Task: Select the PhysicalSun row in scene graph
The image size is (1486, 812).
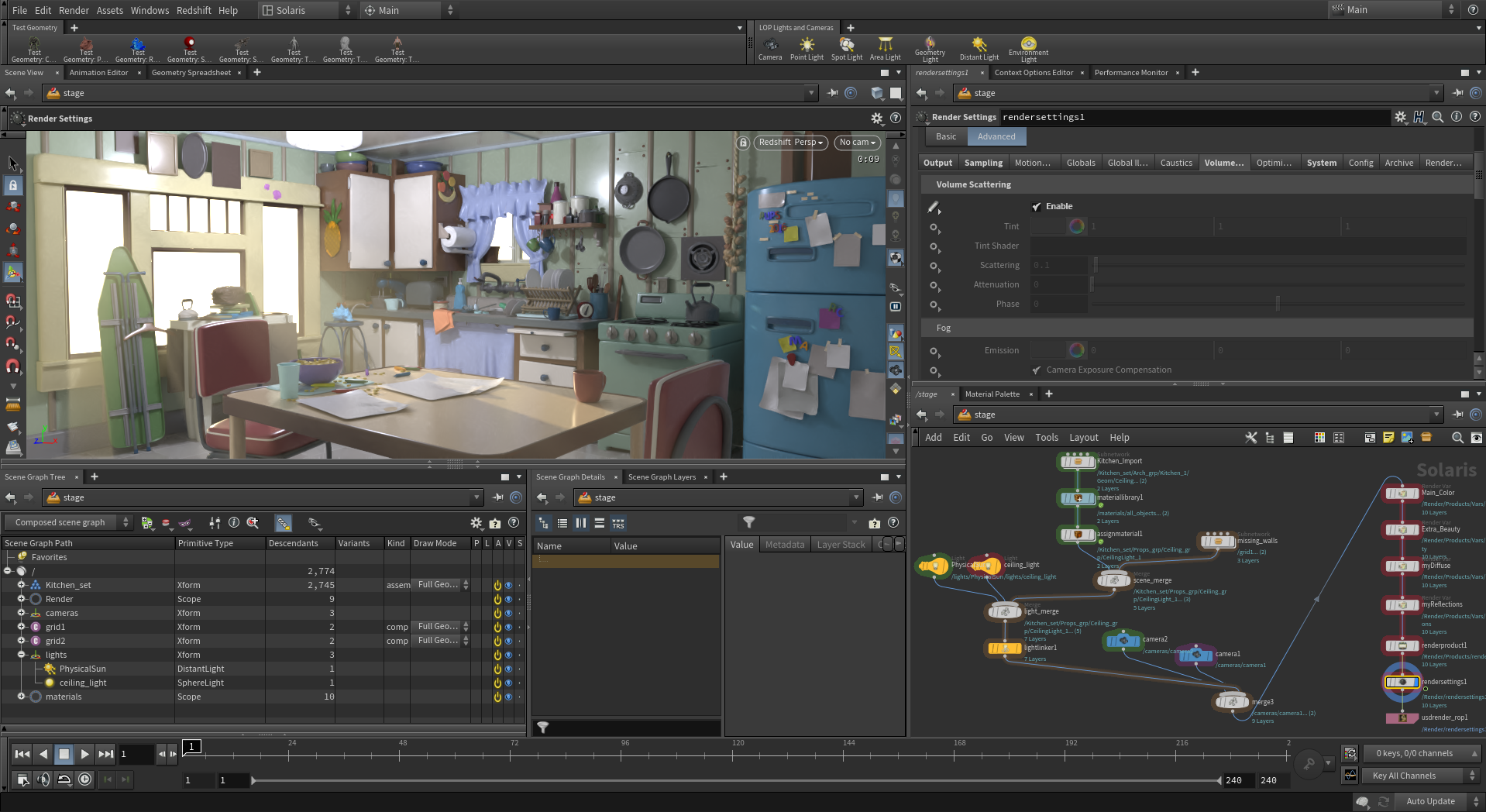Action: (83, 669)
